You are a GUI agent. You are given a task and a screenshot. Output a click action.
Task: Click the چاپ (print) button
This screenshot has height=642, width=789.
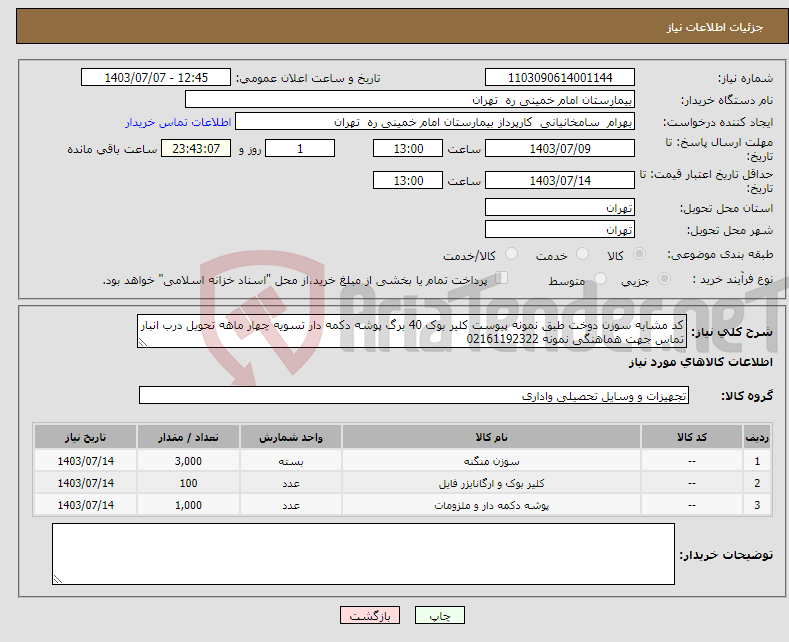coord(439,615)
